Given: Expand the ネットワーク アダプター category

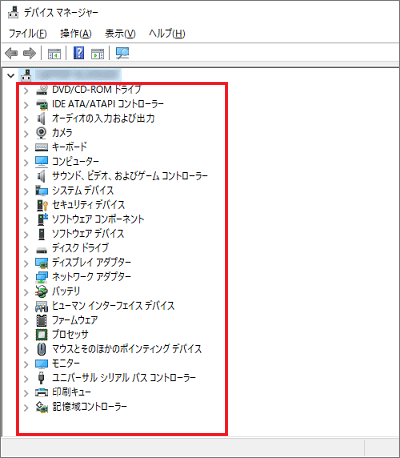Looking at the screenshot, I should [26, 278].
